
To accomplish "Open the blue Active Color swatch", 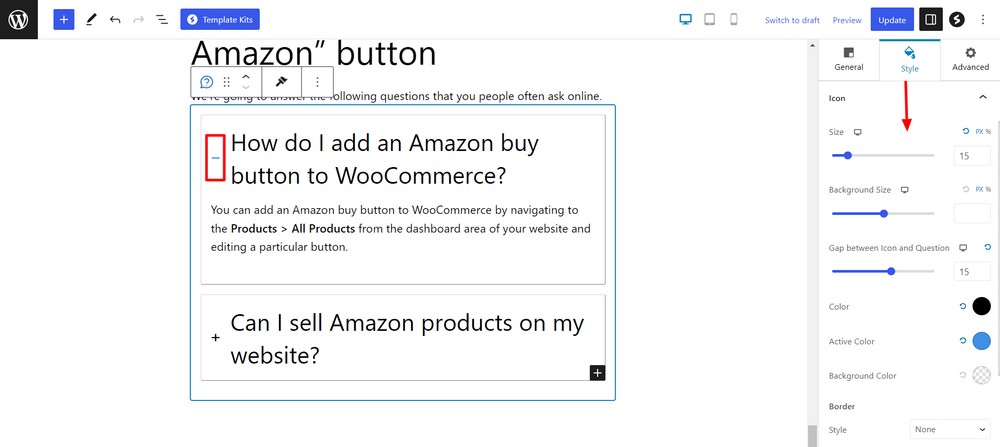I will click(x=981, y=341).
